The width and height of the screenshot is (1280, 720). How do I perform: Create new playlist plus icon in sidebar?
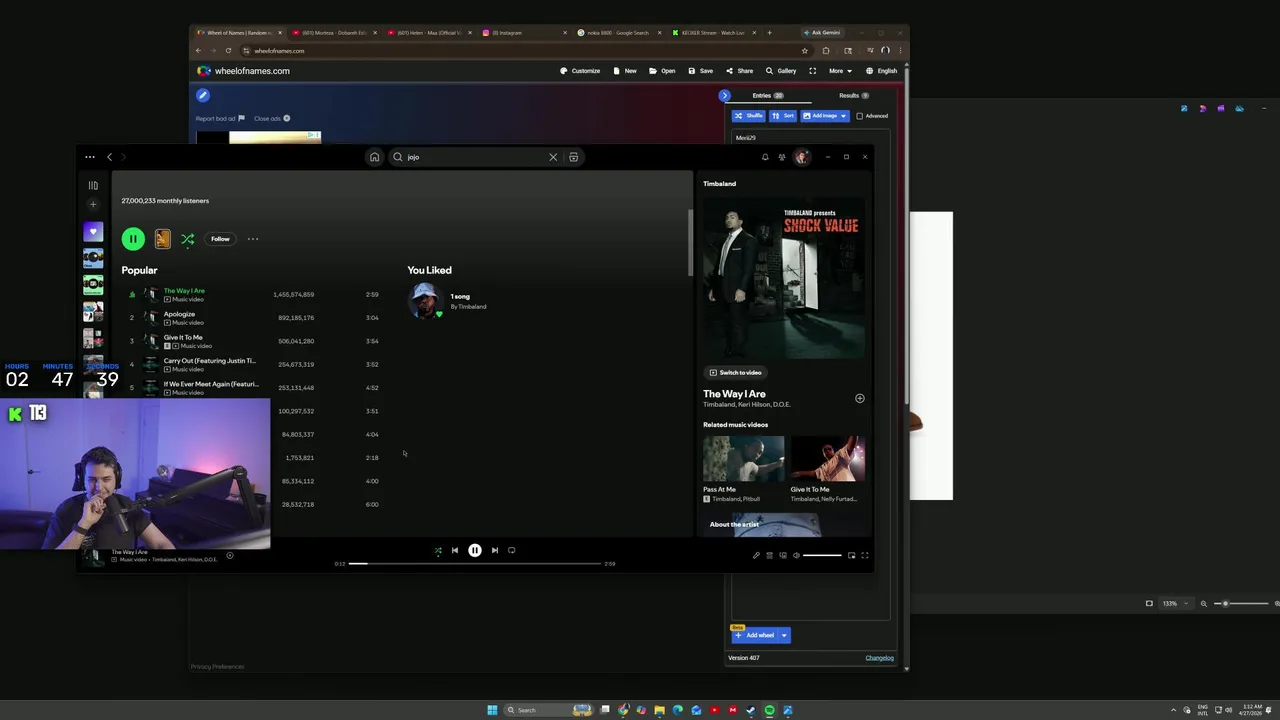93,205
